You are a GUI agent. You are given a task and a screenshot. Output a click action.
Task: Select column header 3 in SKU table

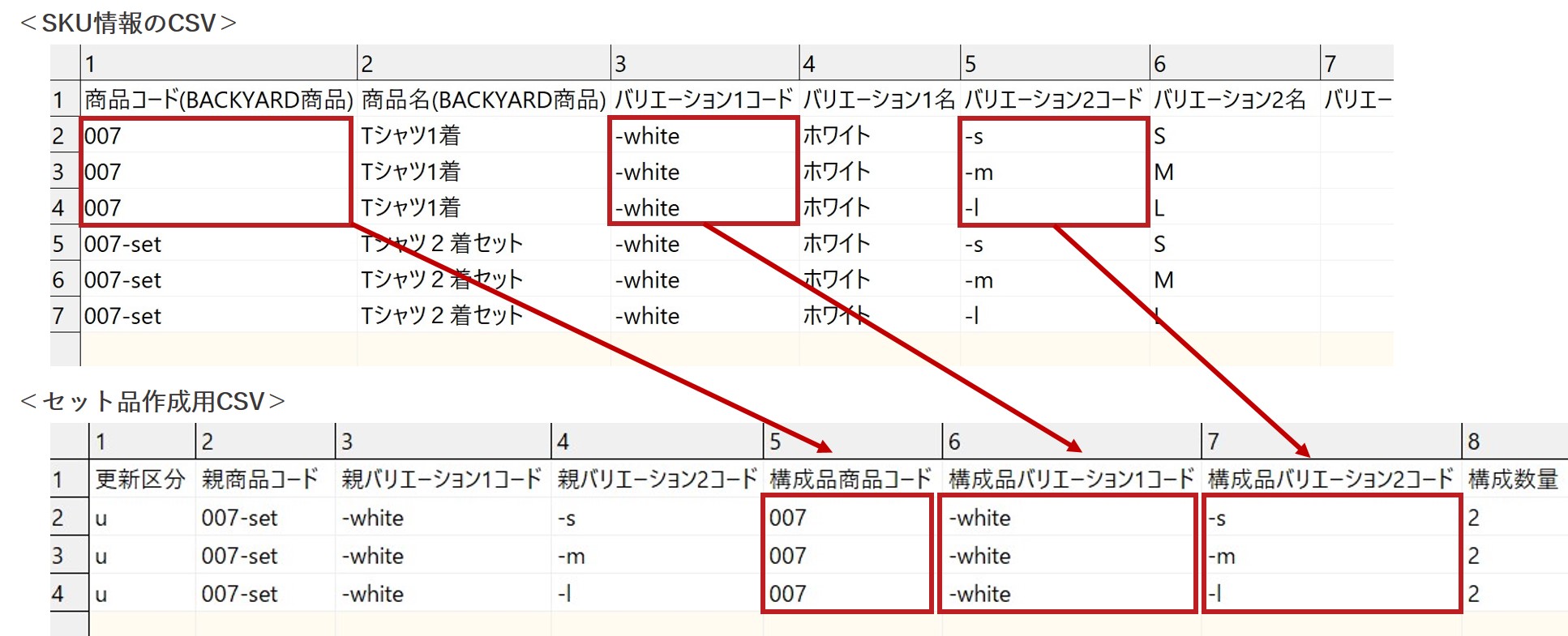(x=705, y=63)
